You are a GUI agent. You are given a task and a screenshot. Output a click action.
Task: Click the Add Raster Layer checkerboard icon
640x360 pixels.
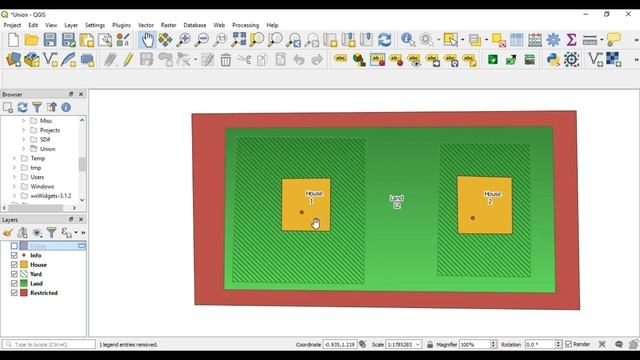point(613,60)
